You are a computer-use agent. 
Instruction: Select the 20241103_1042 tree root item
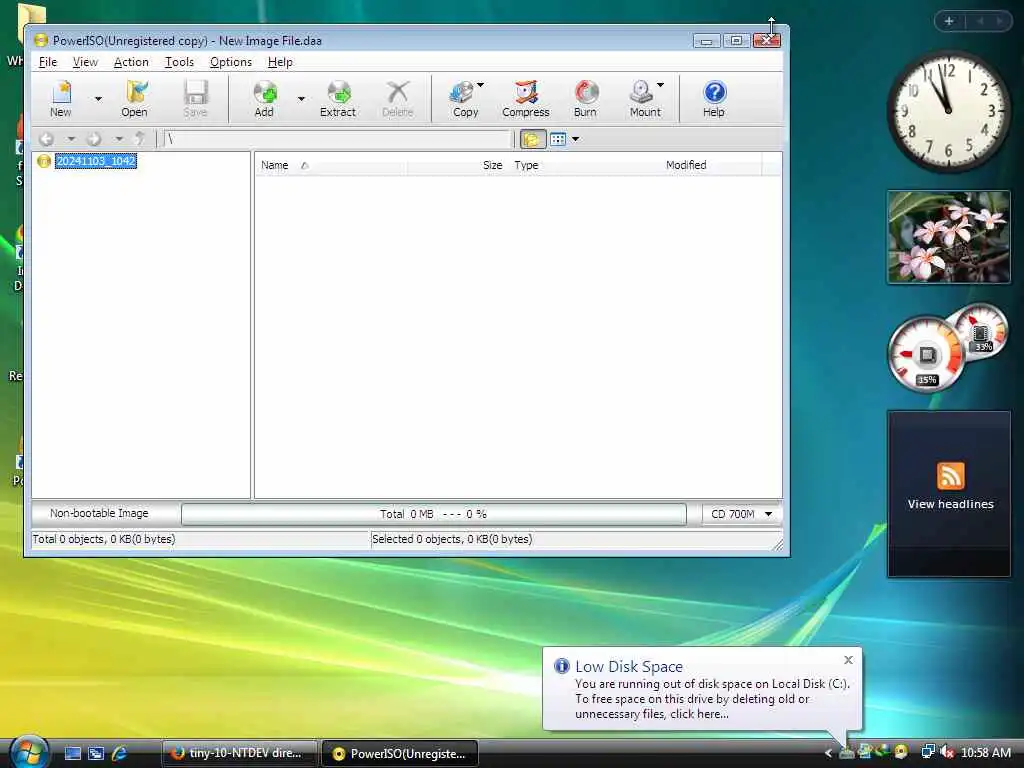coord(95,161)
